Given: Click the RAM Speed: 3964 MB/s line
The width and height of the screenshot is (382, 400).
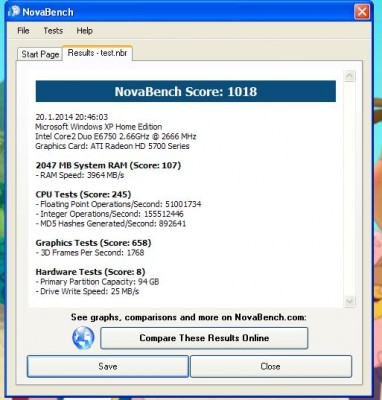Looking at the screenshot, I should click(80, 175).
